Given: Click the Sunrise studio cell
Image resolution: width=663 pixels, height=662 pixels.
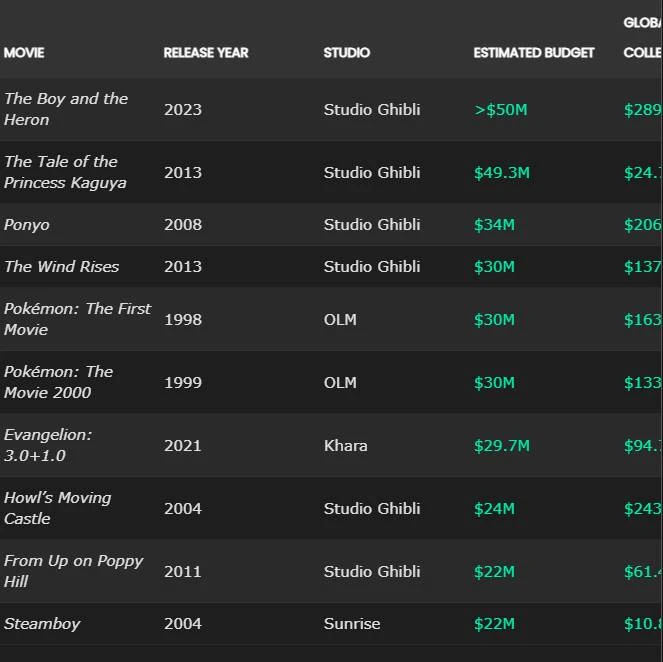Looking at the screenshot, I should click(352, 624).
